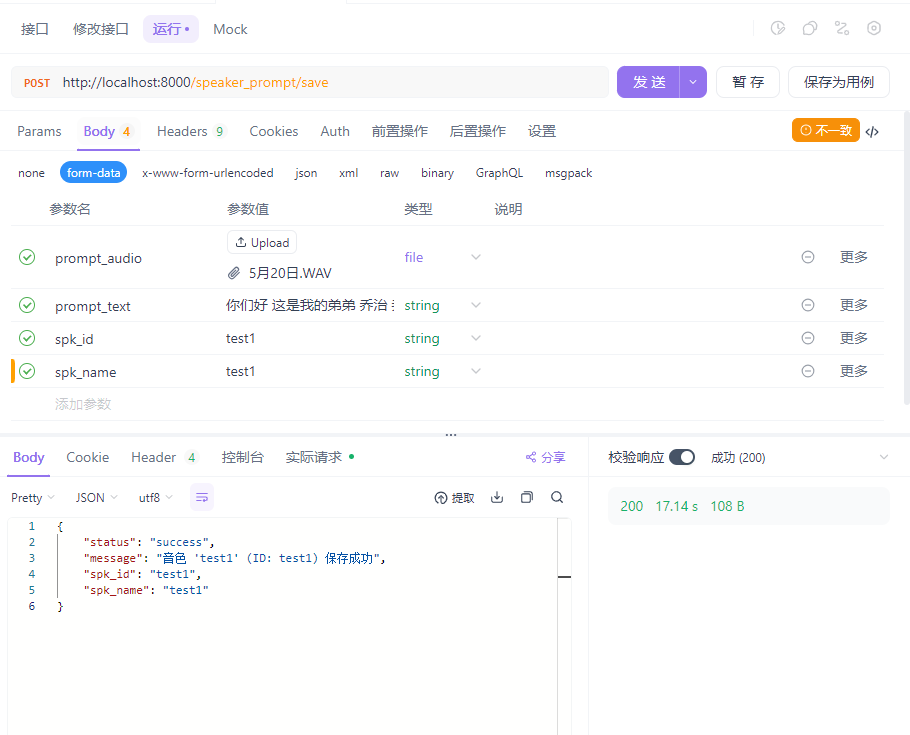Image resolution: width=910 pixels, height=735 pixels.
Task: Copy response using the copy icon
Action: [x=527, y=497]
